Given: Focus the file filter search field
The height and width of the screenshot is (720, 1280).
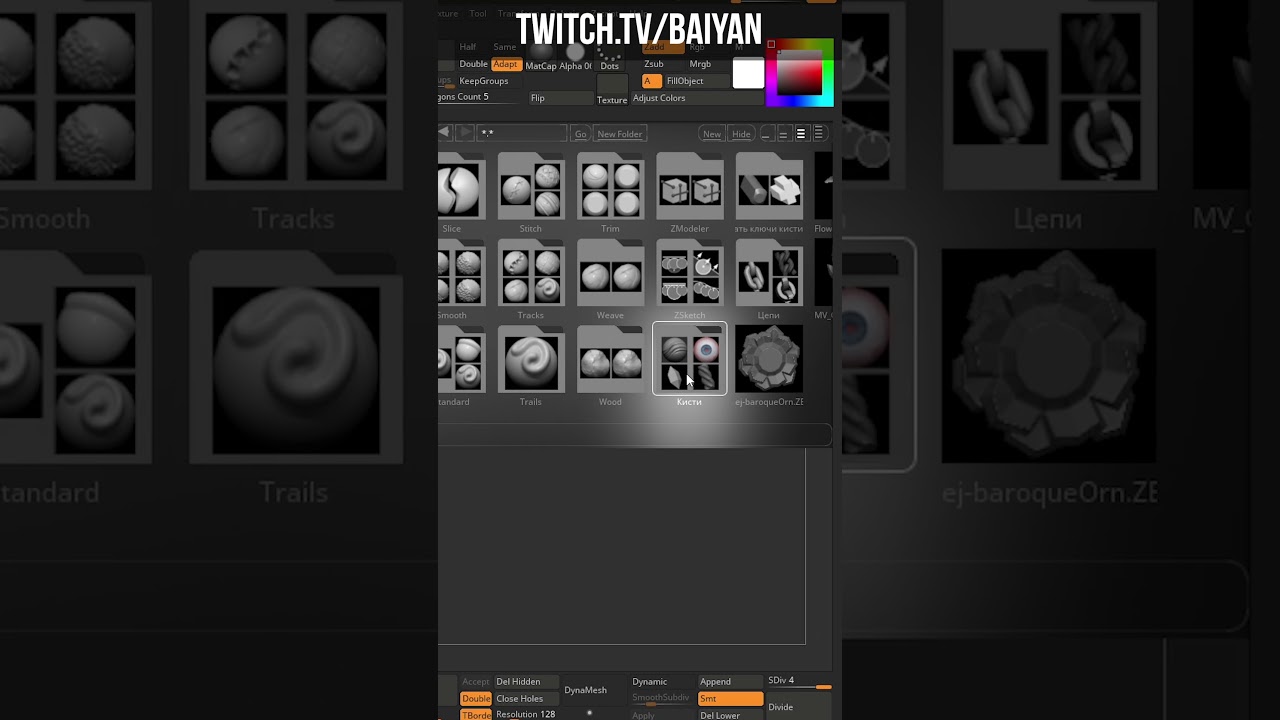Looking at the screenshot, I should [x=522, y=134].
